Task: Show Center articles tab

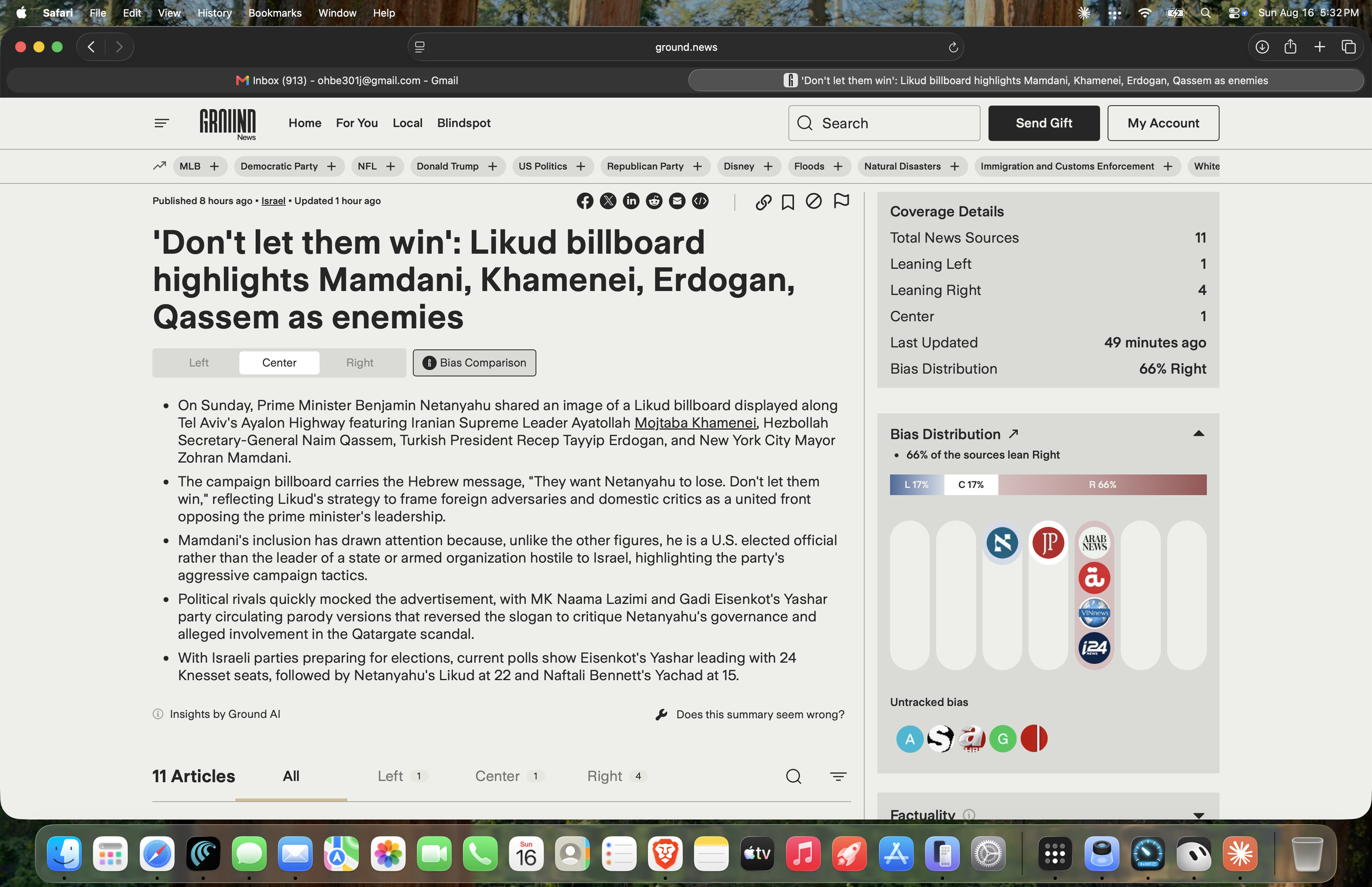Action: coord(509,777)
